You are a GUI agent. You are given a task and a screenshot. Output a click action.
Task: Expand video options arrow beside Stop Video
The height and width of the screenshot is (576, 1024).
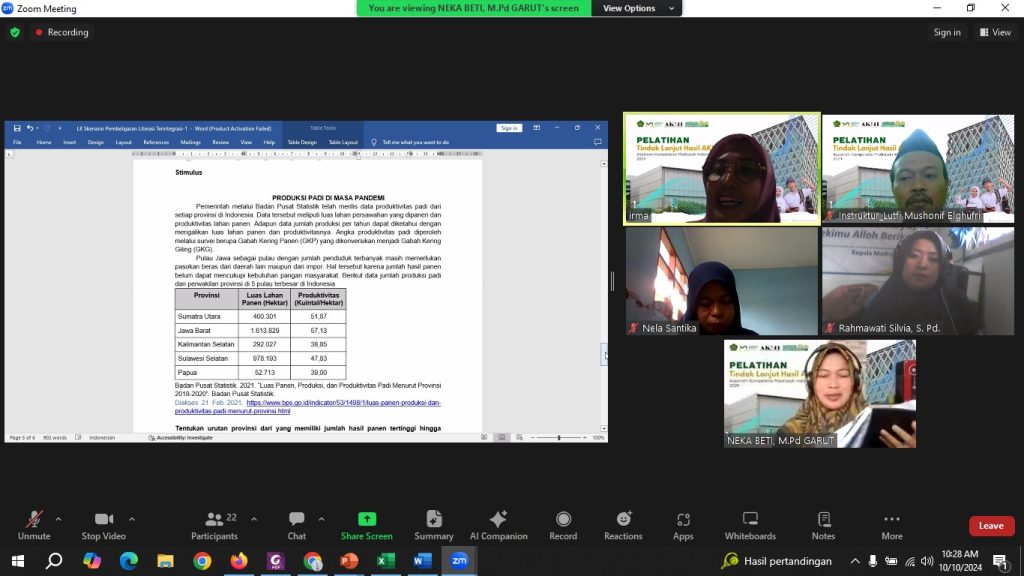[132, 519]
